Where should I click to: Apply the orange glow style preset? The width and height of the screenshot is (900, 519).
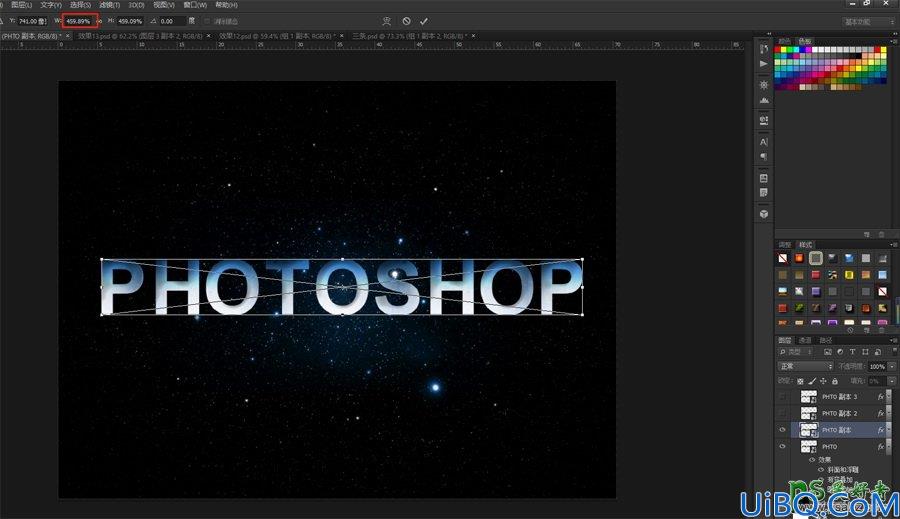(x=799, y=258)
